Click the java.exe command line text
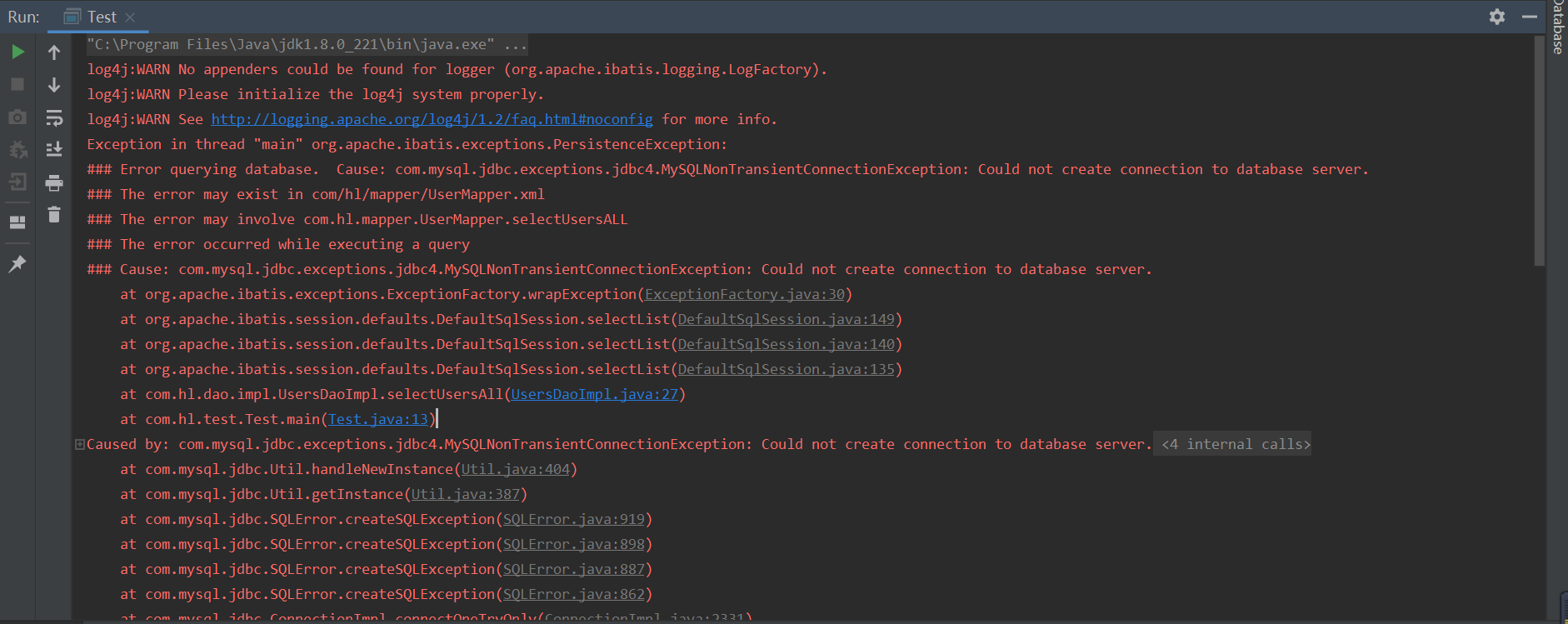This screenshot has width=1568, height=624. pyautogui.click(x=307, y=44)
